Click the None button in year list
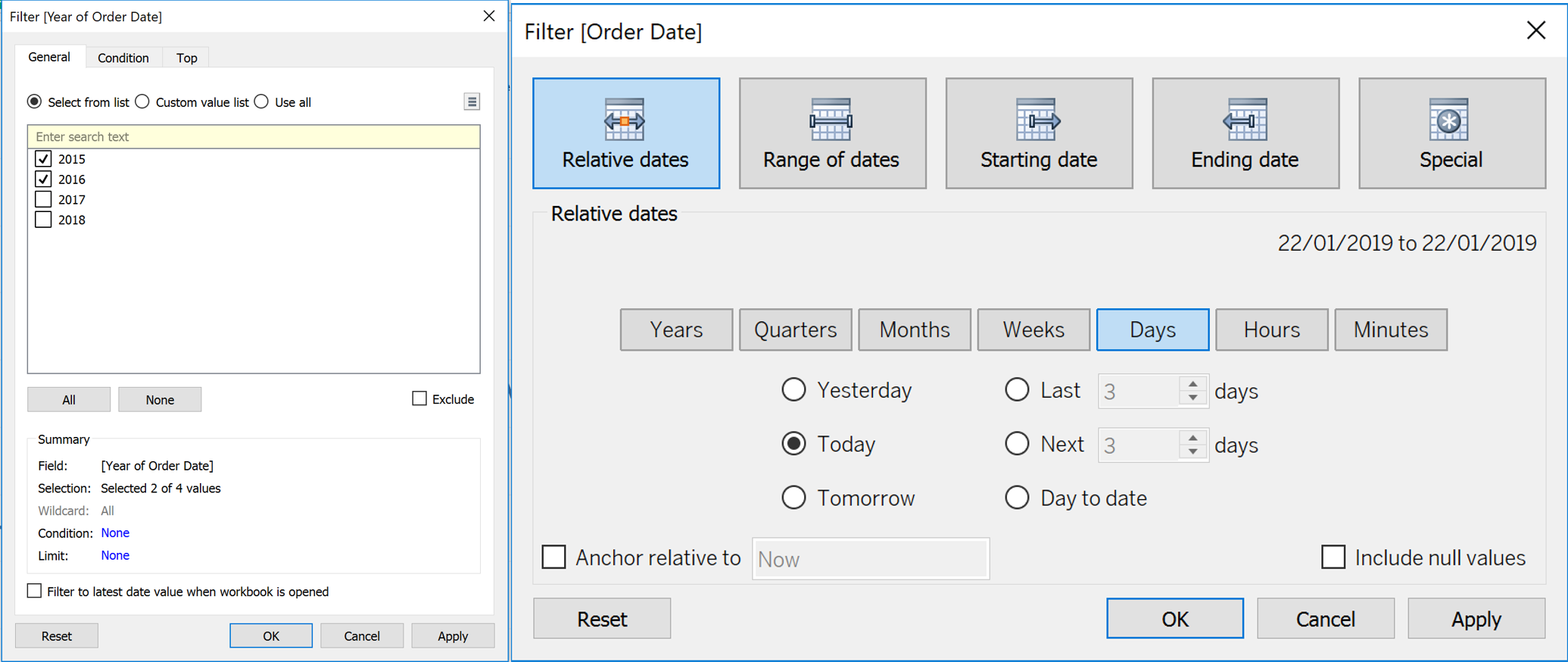 (160, 399)
